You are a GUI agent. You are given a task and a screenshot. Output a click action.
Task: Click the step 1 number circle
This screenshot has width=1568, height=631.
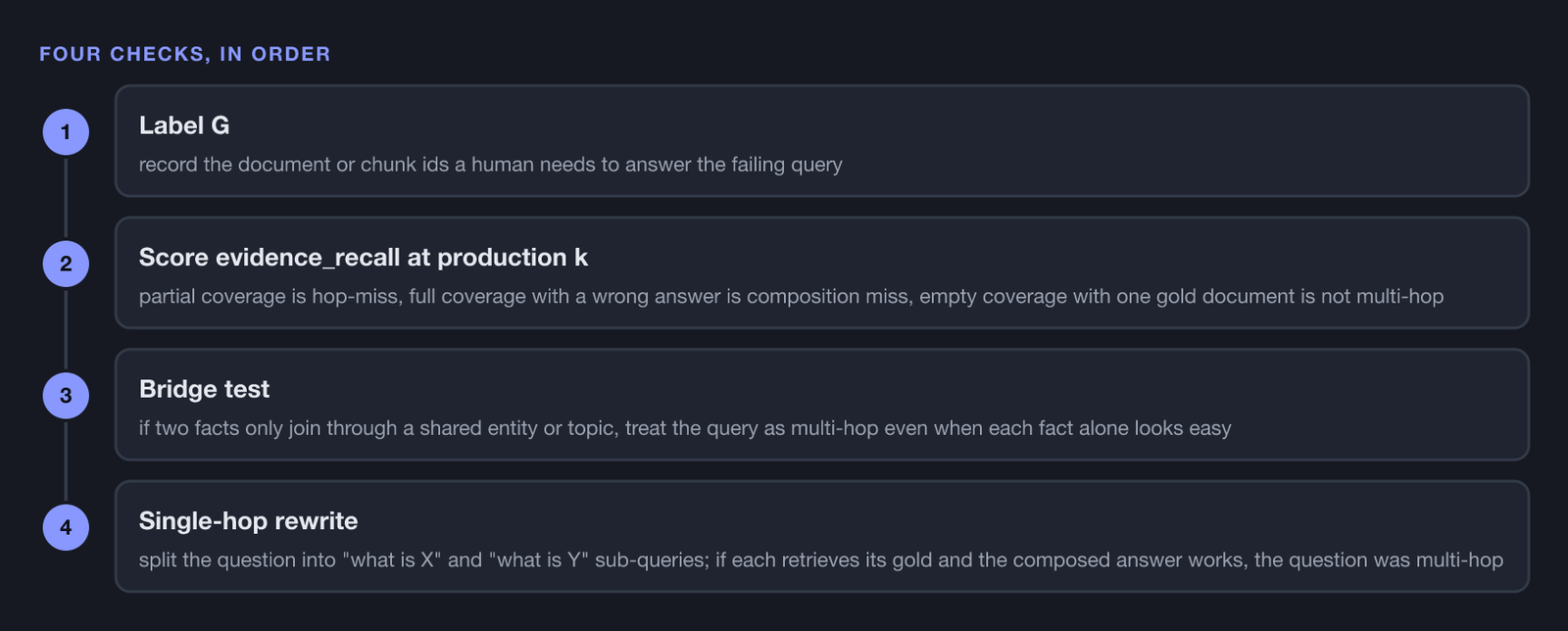(x=66, y=132)
